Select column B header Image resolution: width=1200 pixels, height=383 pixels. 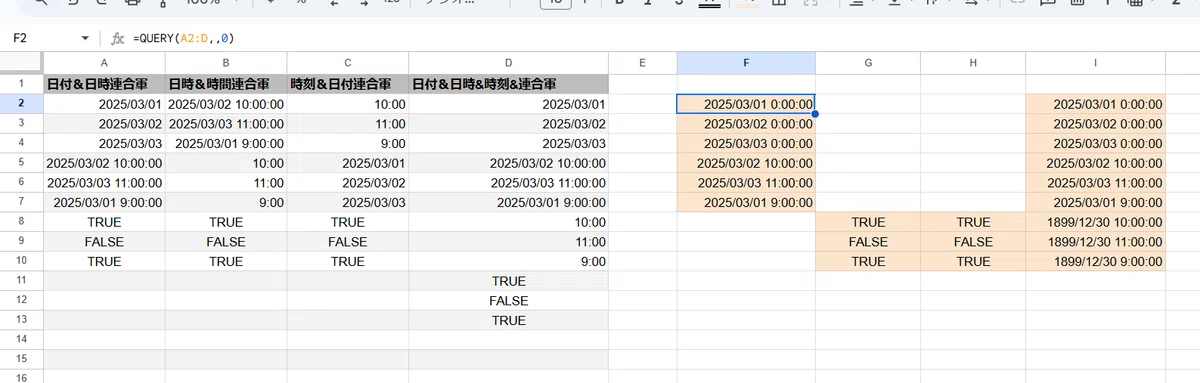[226, 63]
